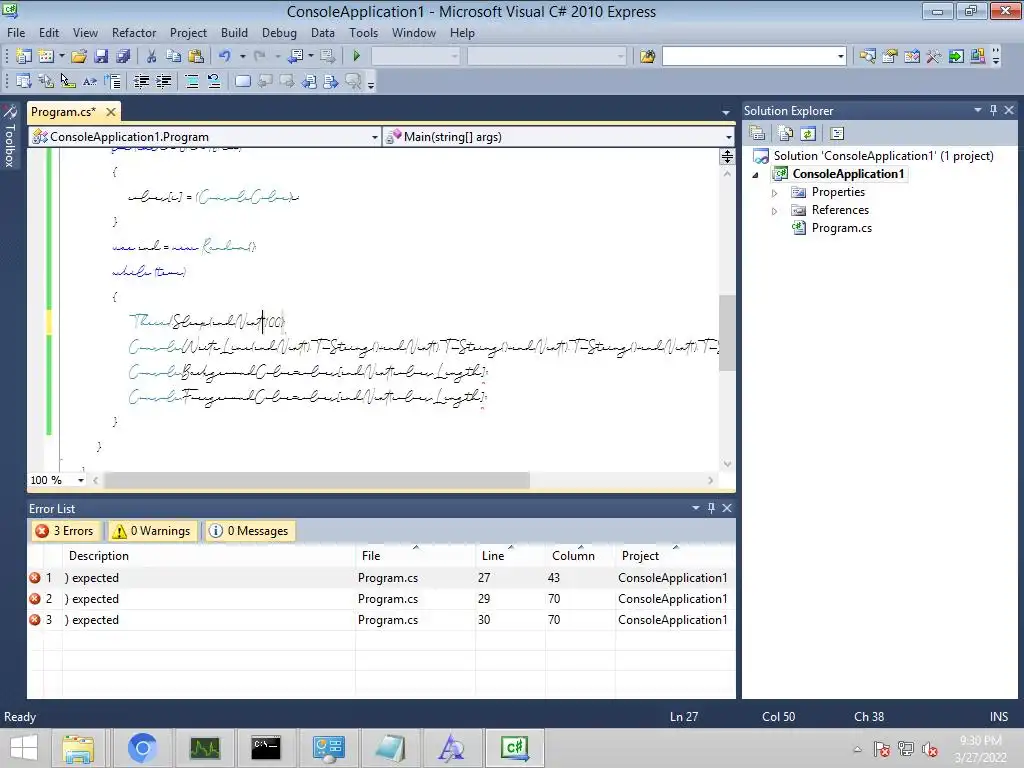Image resolution: width=1024 pixels, height=768 pixels.
Task: Close the Program.cs* tab
Action: pyautogui.click(x=111, y=112)
